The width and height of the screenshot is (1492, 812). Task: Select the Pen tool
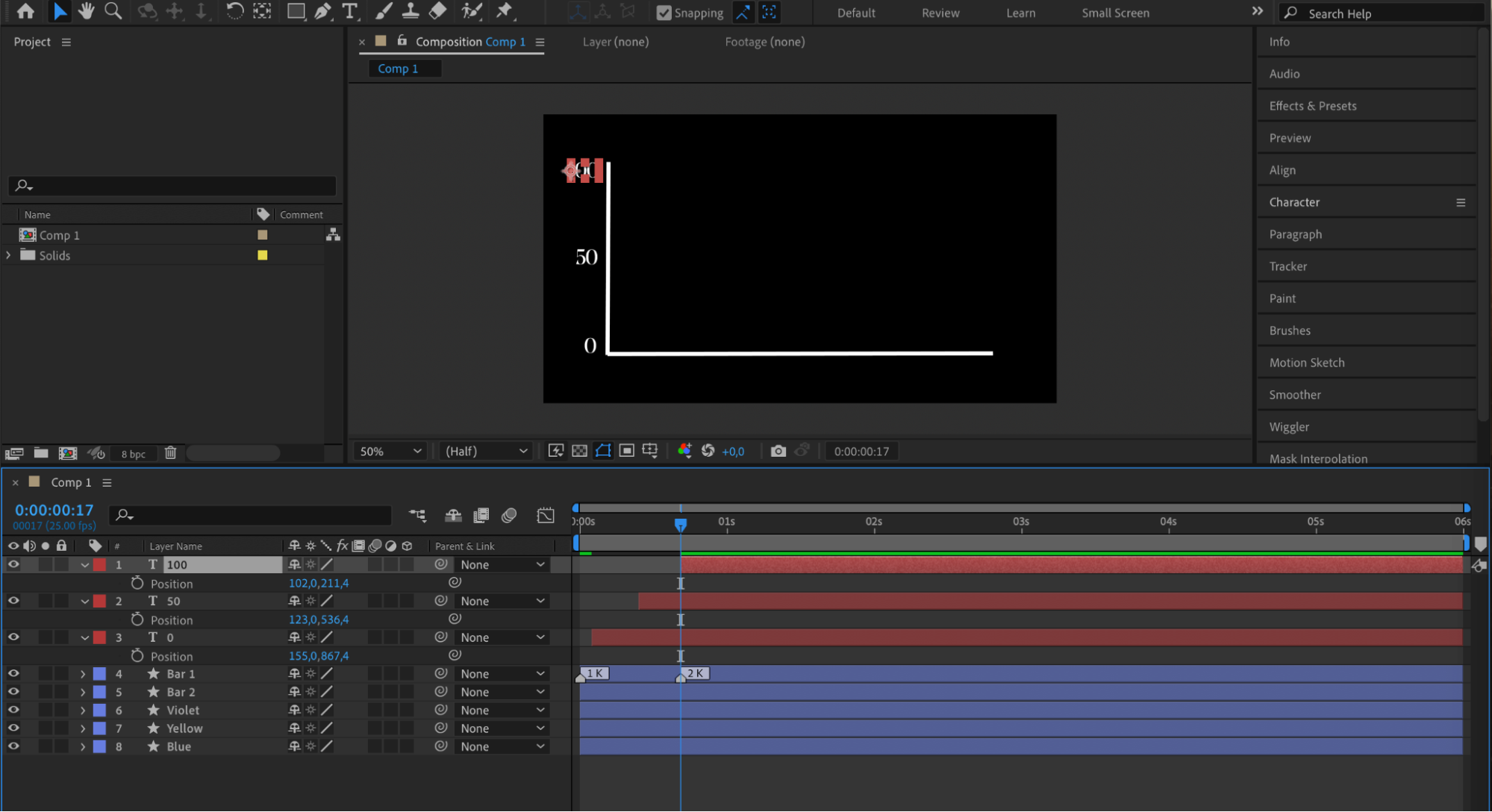click(322, 11)
